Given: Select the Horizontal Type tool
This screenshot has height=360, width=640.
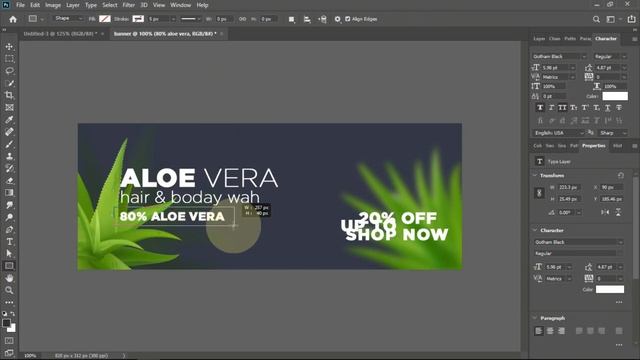Looking at the screenshot, I should [x=9, y=242].
